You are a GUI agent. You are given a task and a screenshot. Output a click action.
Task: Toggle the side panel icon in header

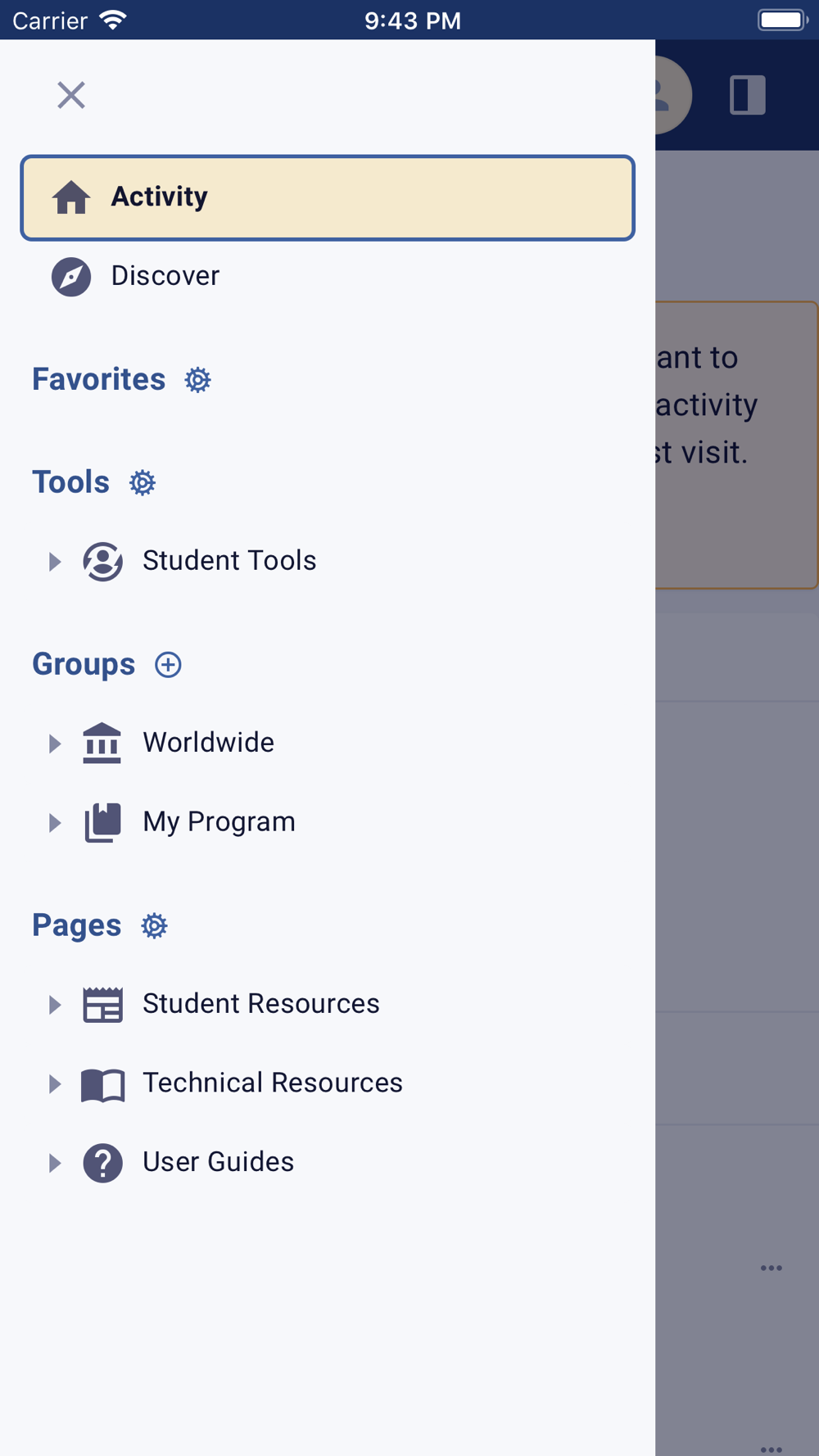click(748, 95)
